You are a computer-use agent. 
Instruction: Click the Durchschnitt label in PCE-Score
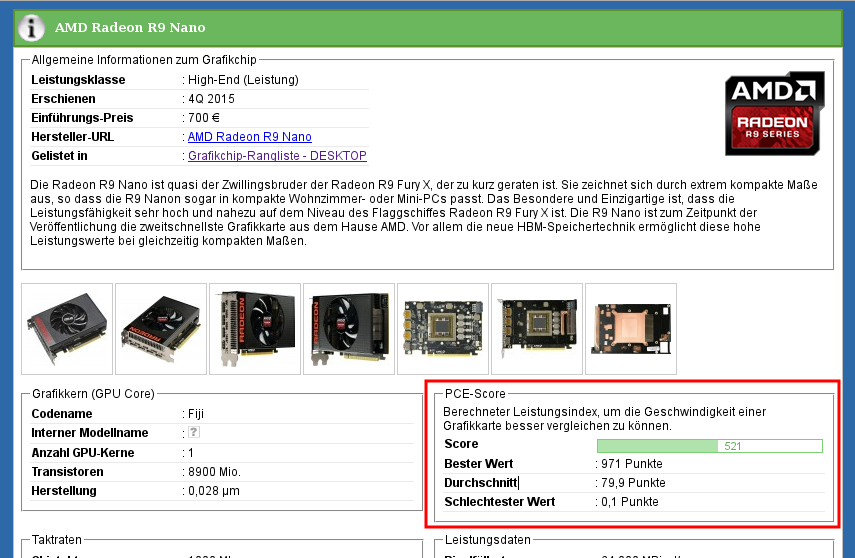point(481,483)
